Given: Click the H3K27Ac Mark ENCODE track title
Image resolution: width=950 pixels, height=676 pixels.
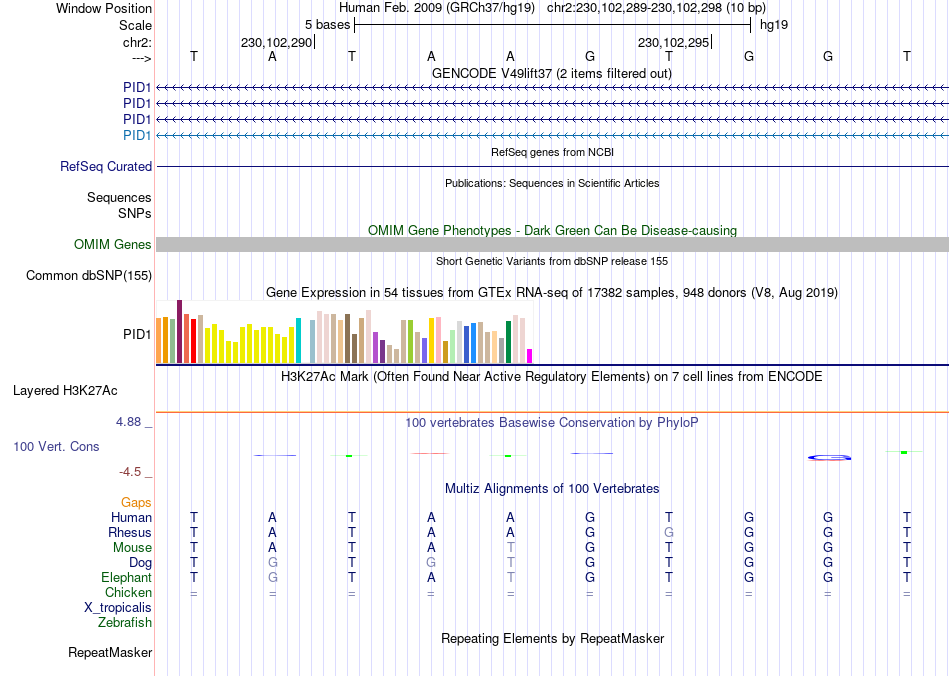Looking at the screenshot, I should click(552, 376).
